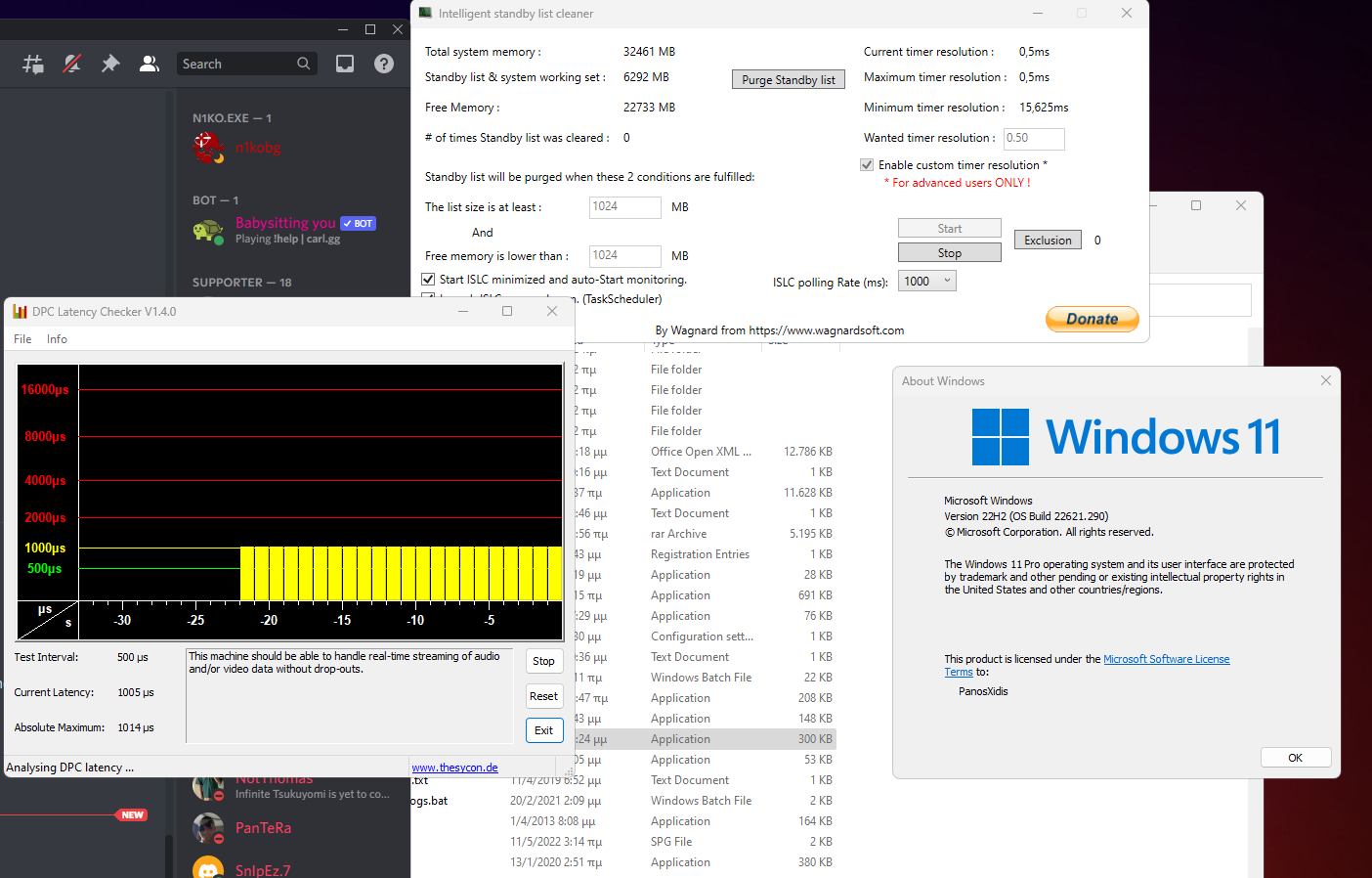Click the 1014 µs absolute maximum value
Viewport: 1372px width, 878px height.
pyautogui.click(x=136, y=727)
